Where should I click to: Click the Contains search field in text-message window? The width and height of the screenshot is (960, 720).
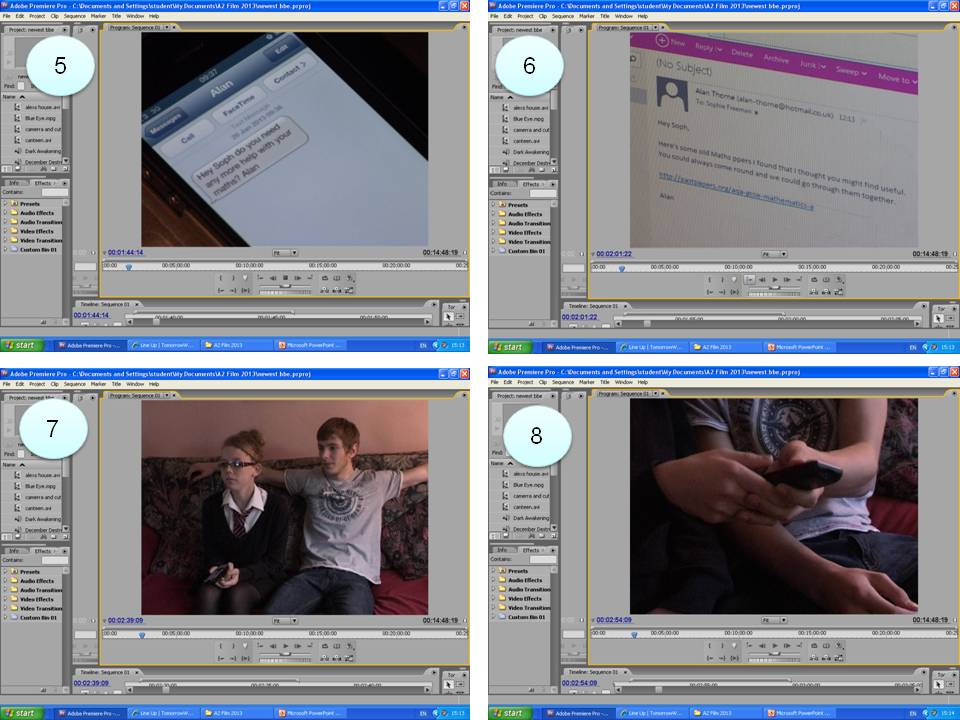click(x=54, y=192)
